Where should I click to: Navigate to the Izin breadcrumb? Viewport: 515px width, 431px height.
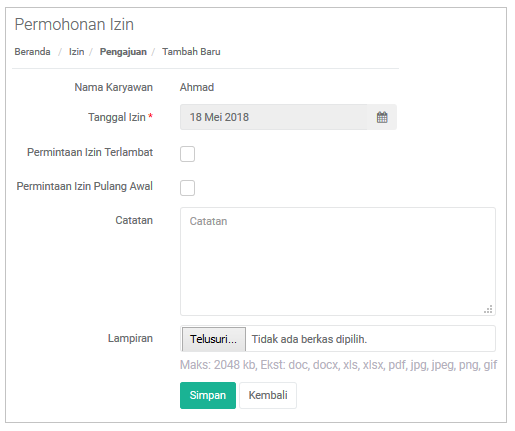pos(76,52)
